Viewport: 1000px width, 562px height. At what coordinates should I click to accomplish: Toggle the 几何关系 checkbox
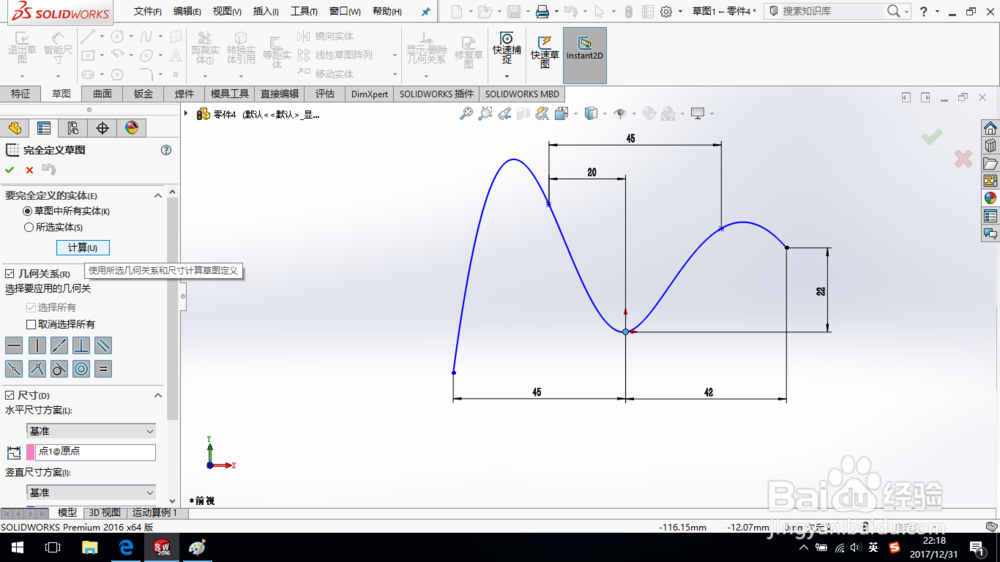pos(10,274)
